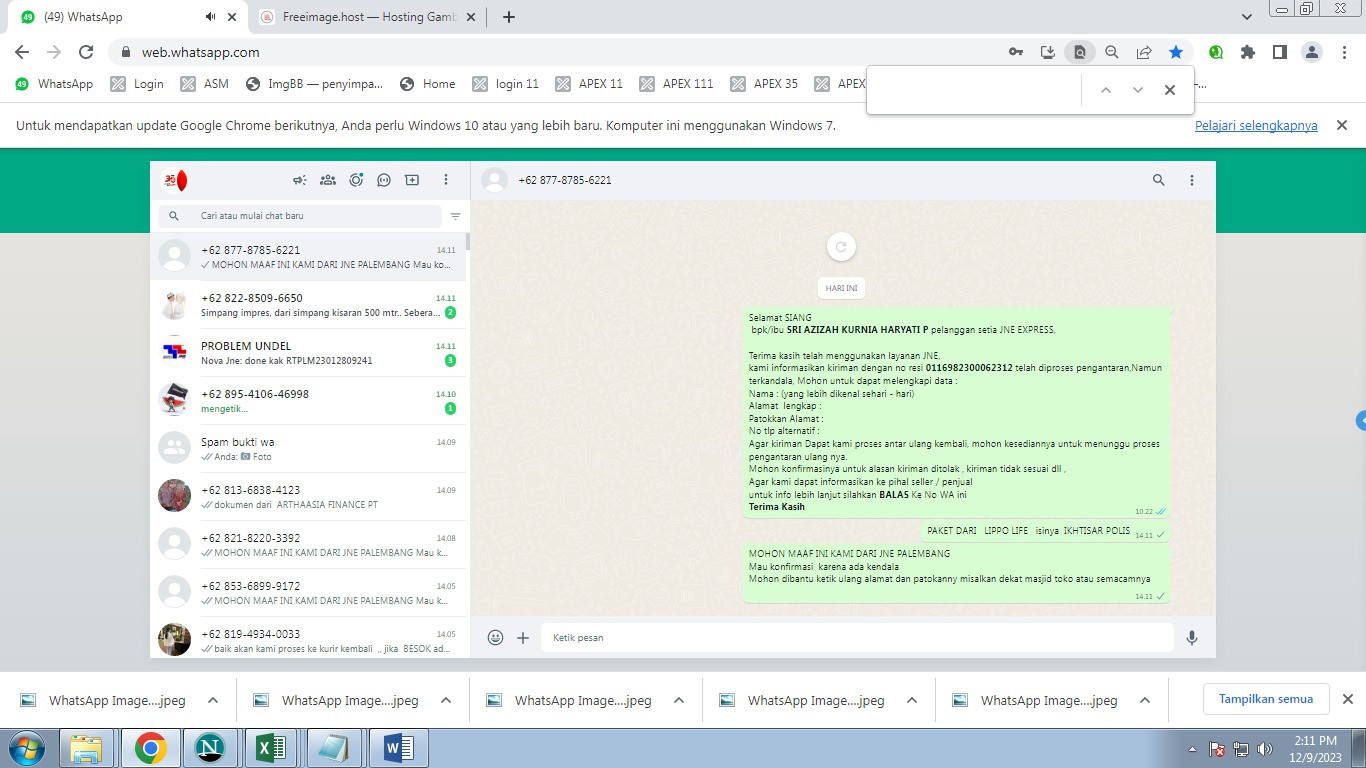Open the 'login 11' bookmark
Screen dimensions: 1366x768
[x=506, y=84]
